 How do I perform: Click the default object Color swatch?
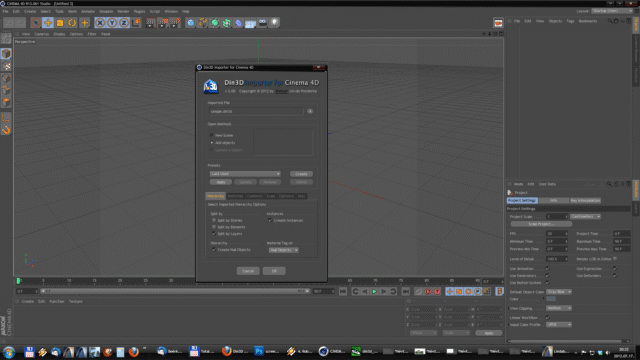coord(551,299)
